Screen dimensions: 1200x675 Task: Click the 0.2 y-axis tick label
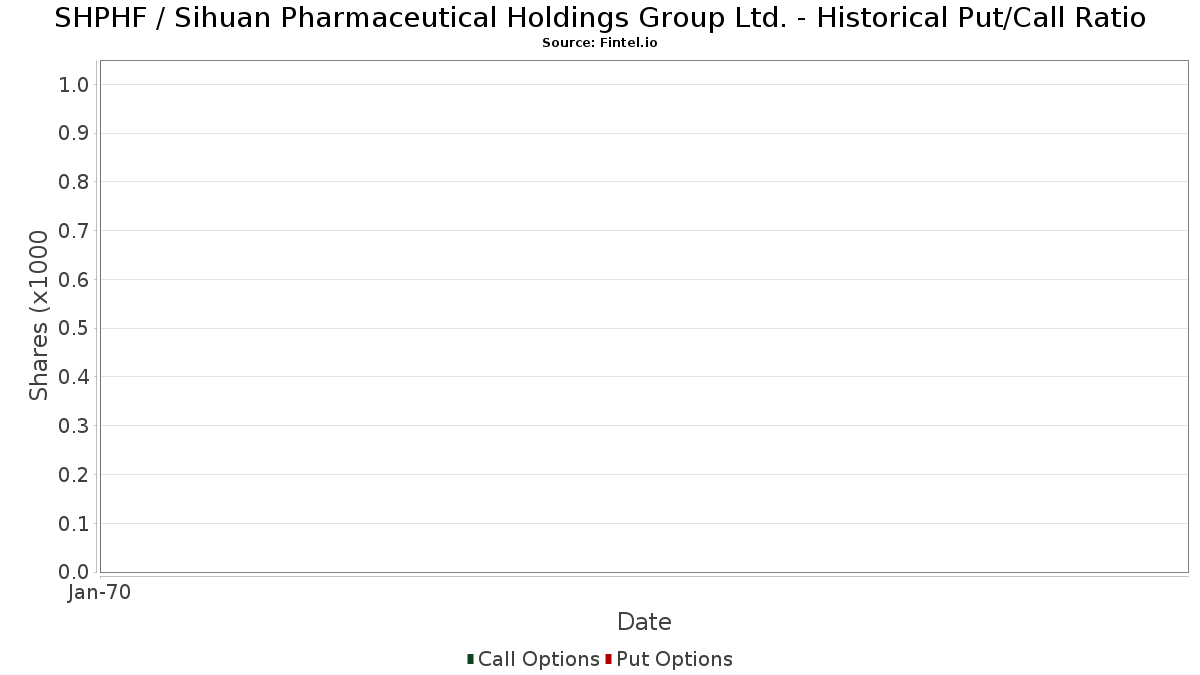[75, 475]
